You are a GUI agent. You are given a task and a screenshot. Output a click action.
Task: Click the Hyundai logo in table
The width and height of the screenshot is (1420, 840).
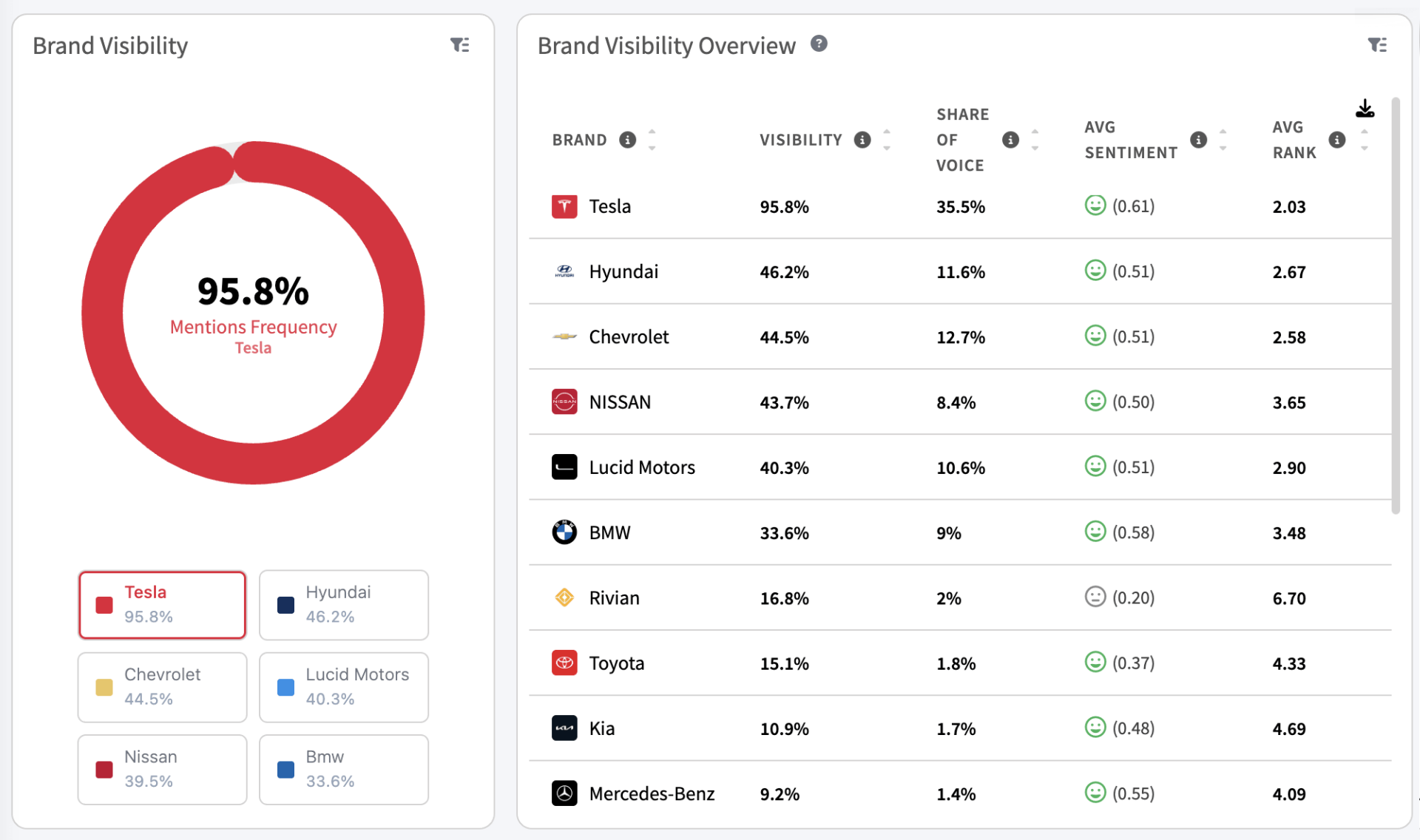[x=564, y=271]
